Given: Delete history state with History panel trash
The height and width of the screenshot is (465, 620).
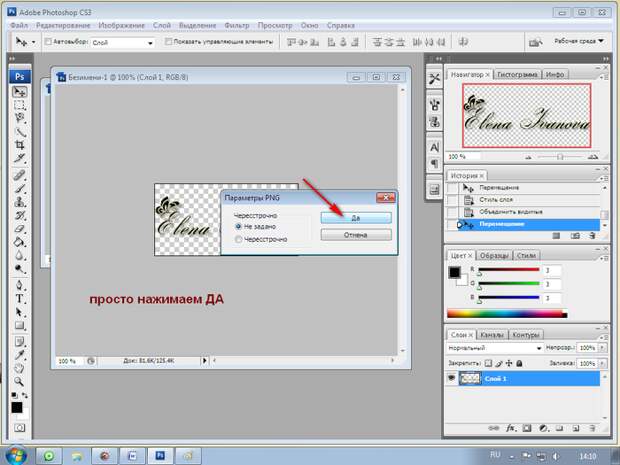Looking at the screenshot, I should click(x=592, y=236).
